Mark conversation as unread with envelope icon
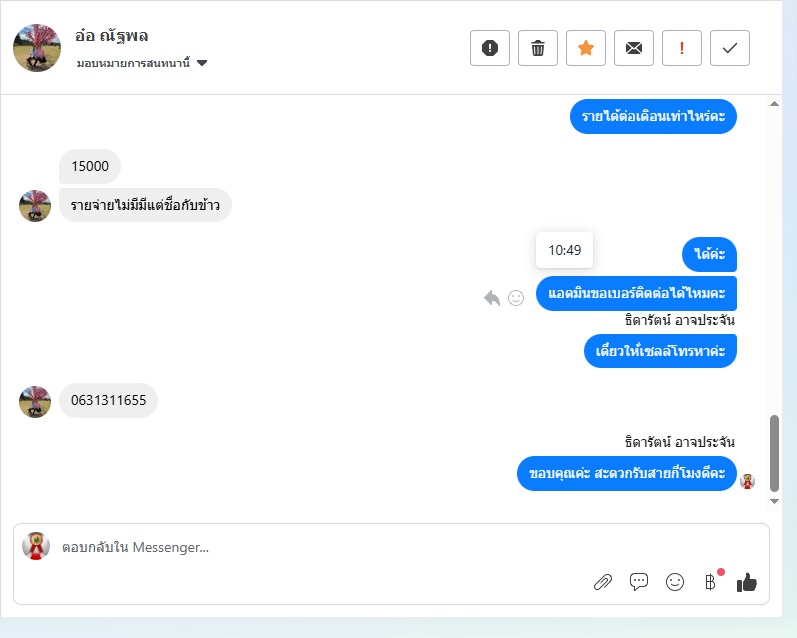The height and width of the screenshot is (638, 797). coord(633,48)
